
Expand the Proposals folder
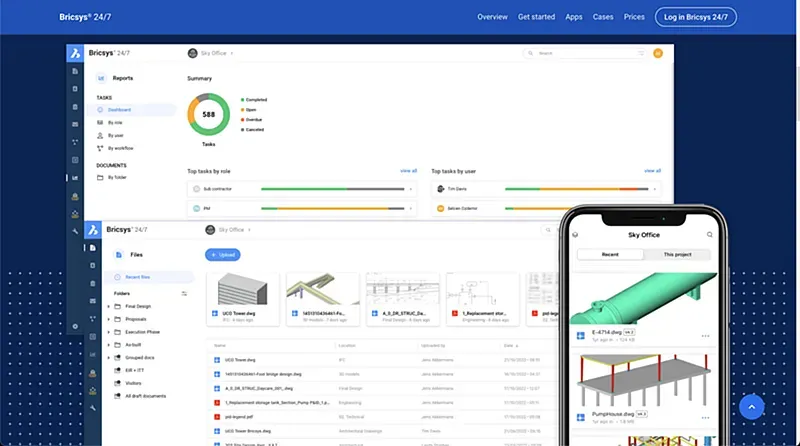[x=108, y=319]
